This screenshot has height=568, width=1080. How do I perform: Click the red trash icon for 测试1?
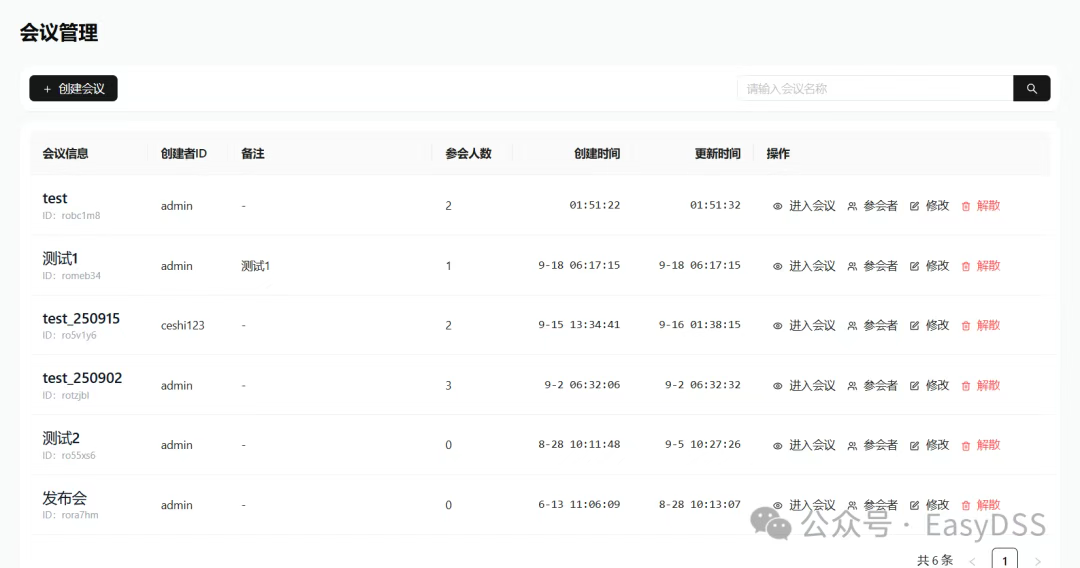coord(966,266)
